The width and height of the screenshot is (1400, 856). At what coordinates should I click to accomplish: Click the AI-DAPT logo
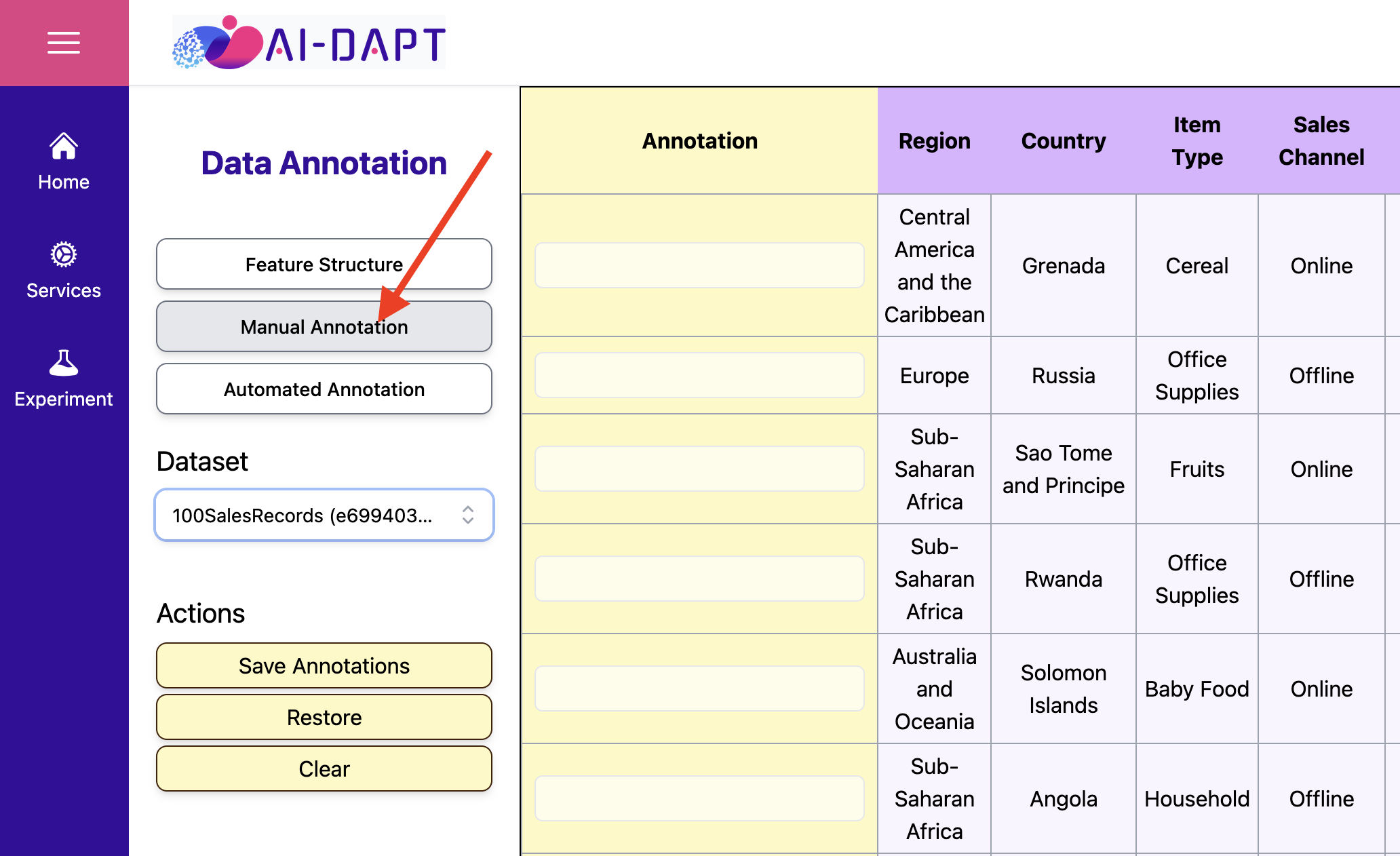[309, 43]
